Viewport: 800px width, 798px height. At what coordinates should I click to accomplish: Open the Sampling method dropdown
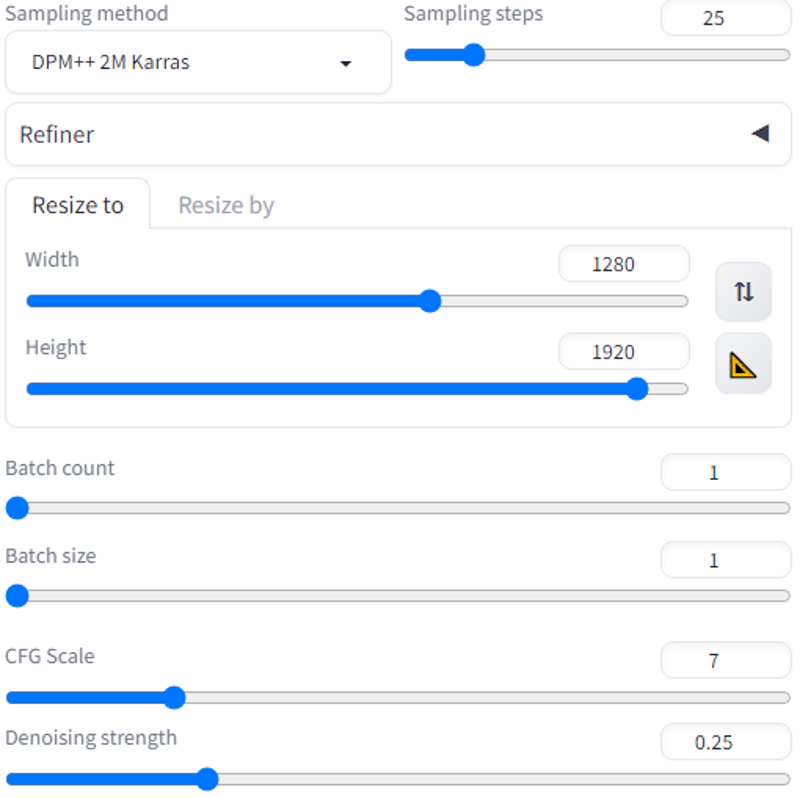tap(198, 62)
